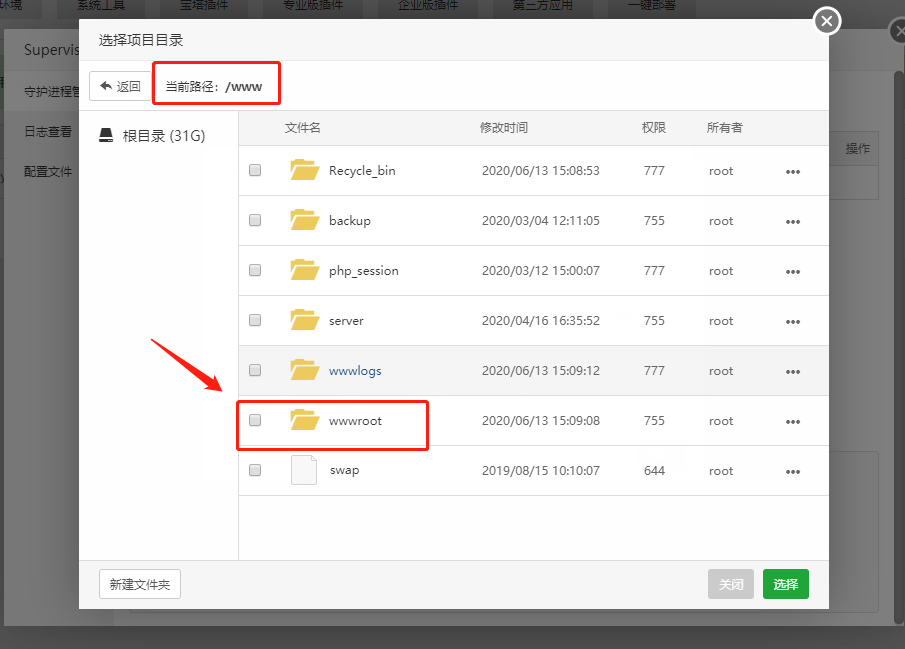Click the root directory disk icon

pyautogui.click(x=106, y=135)
